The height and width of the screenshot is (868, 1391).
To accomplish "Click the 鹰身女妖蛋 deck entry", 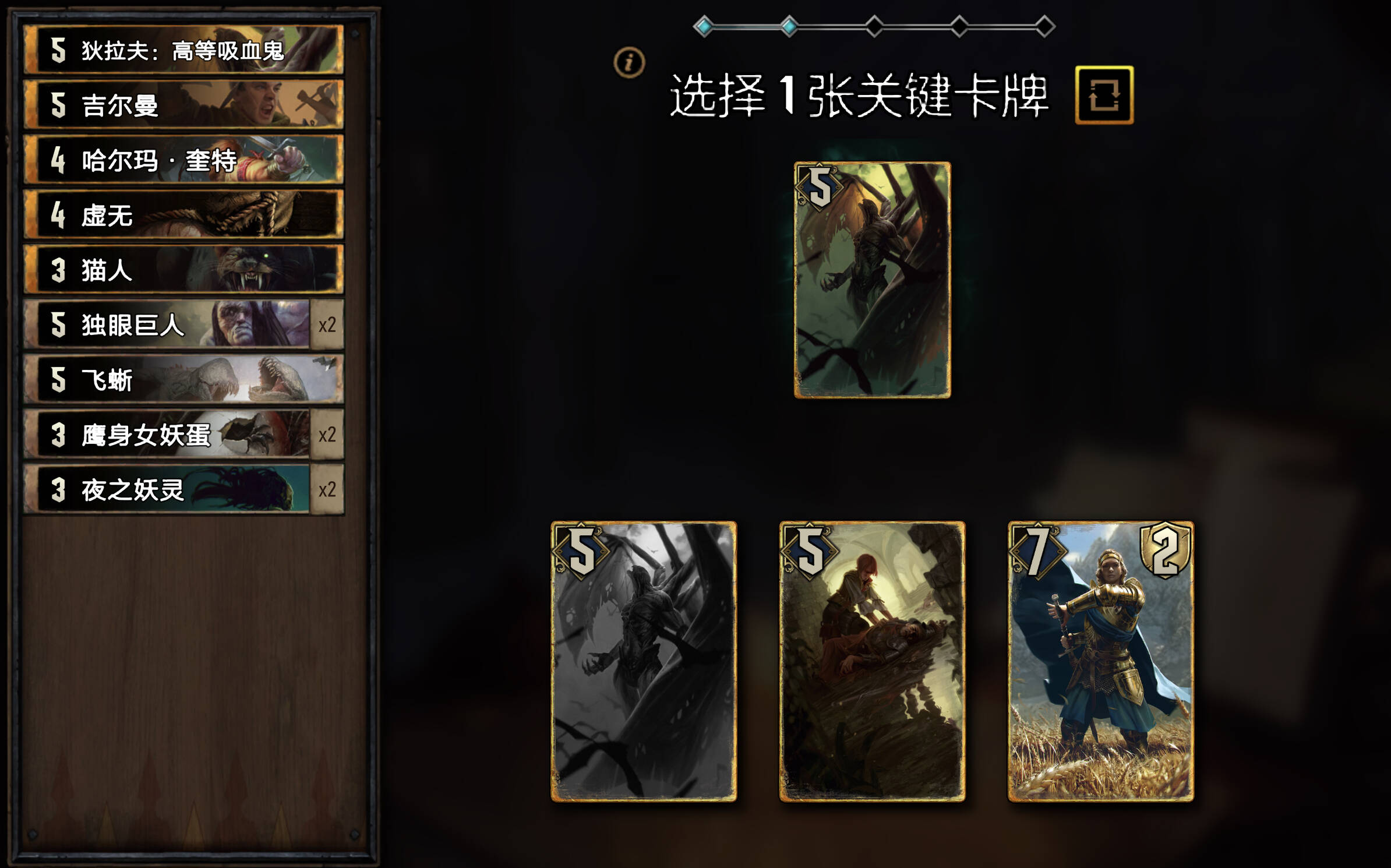I will coord(183,434).
